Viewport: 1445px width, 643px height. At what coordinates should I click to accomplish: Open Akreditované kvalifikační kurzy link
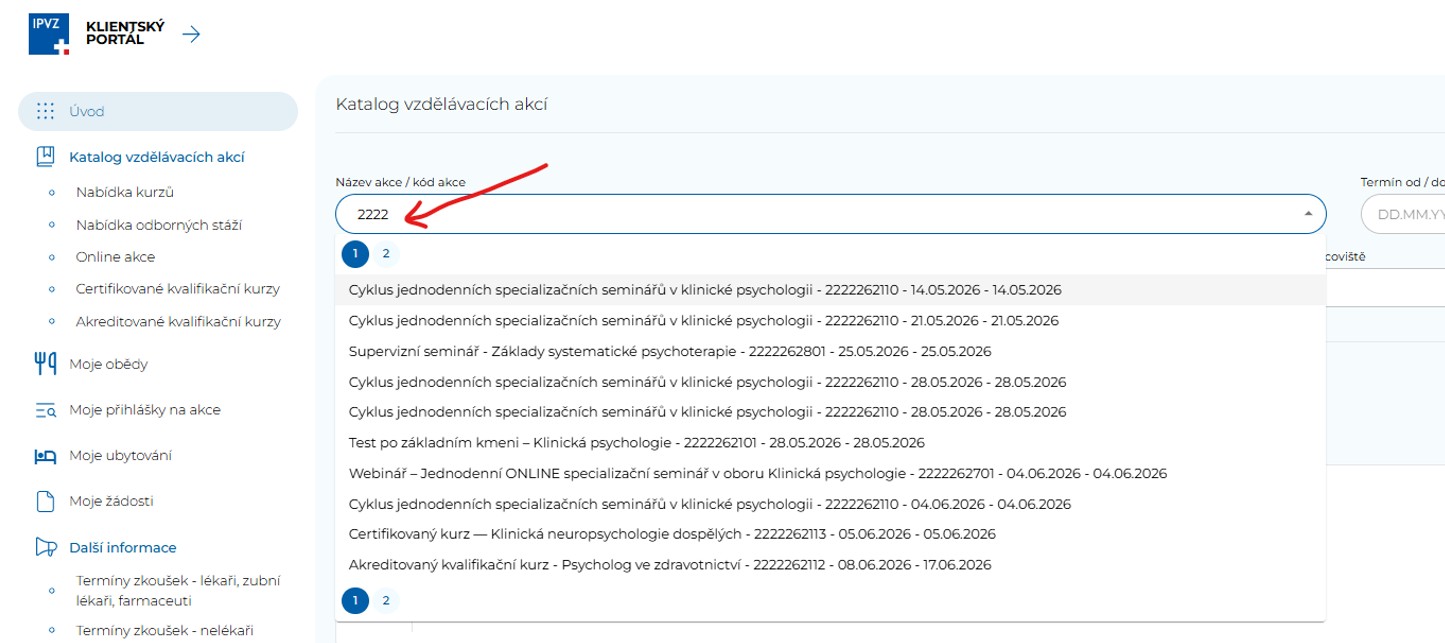178,322
